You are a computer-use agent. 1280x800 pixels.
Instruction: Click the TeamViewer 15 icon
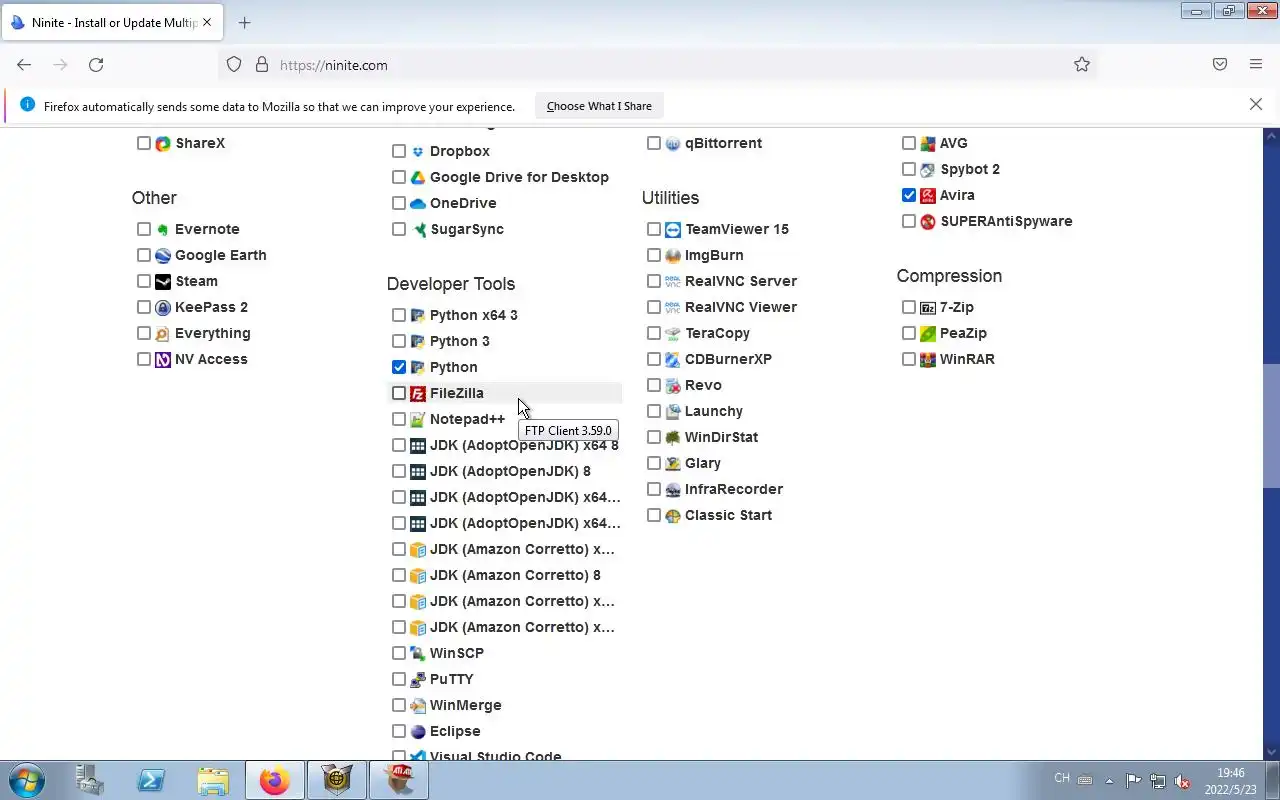pos(673,229)
